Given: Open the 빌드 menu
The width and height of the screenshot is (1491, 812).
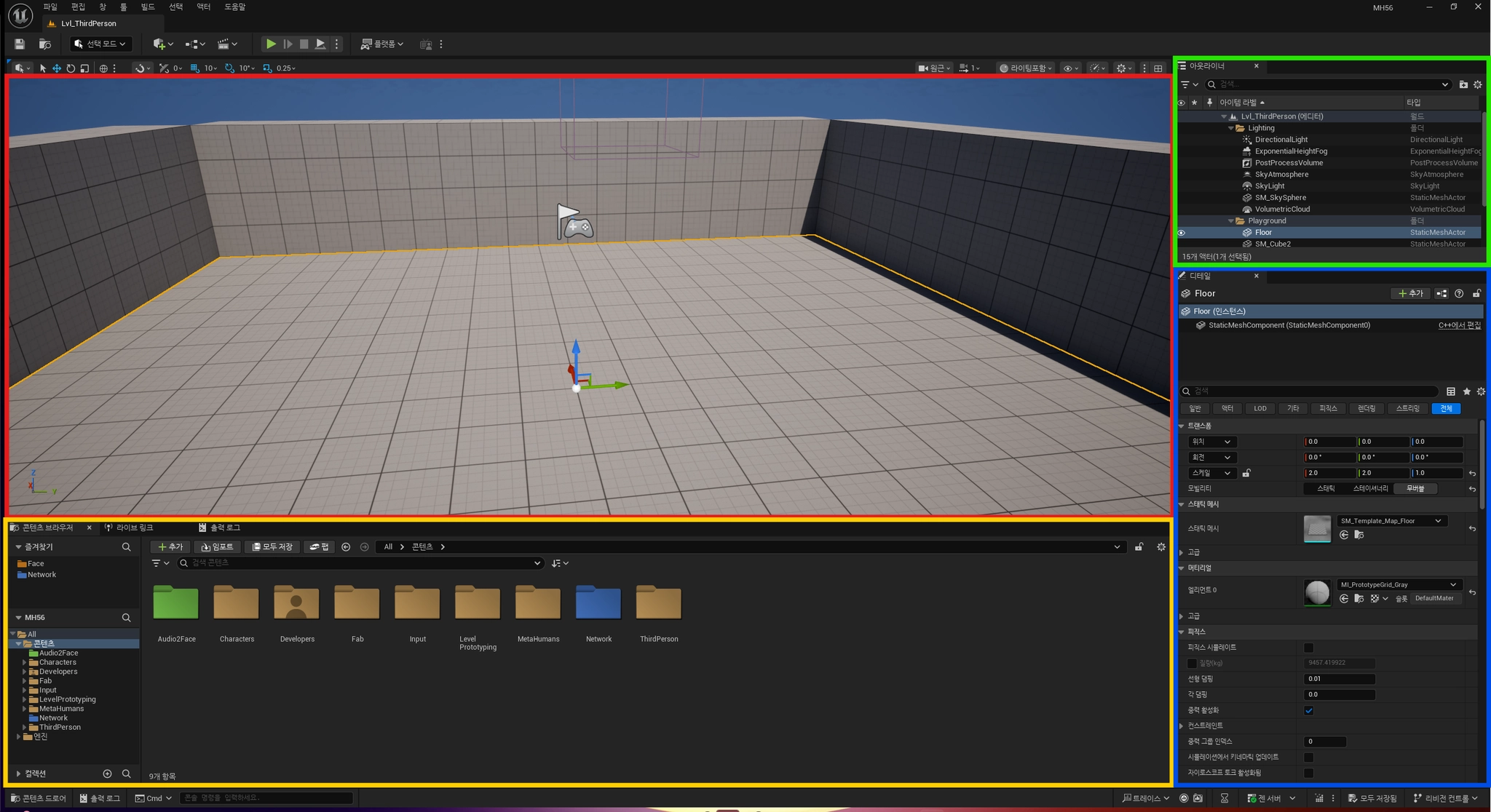Looking at the screenshot, I should [x=148, y=7].
